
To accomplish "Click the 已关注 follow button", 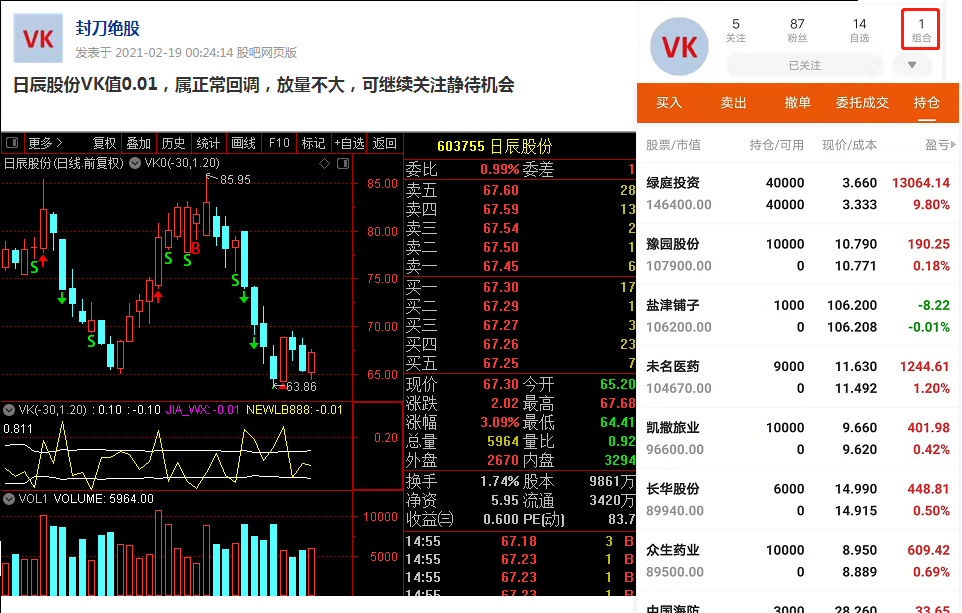I will click(804, 65).
